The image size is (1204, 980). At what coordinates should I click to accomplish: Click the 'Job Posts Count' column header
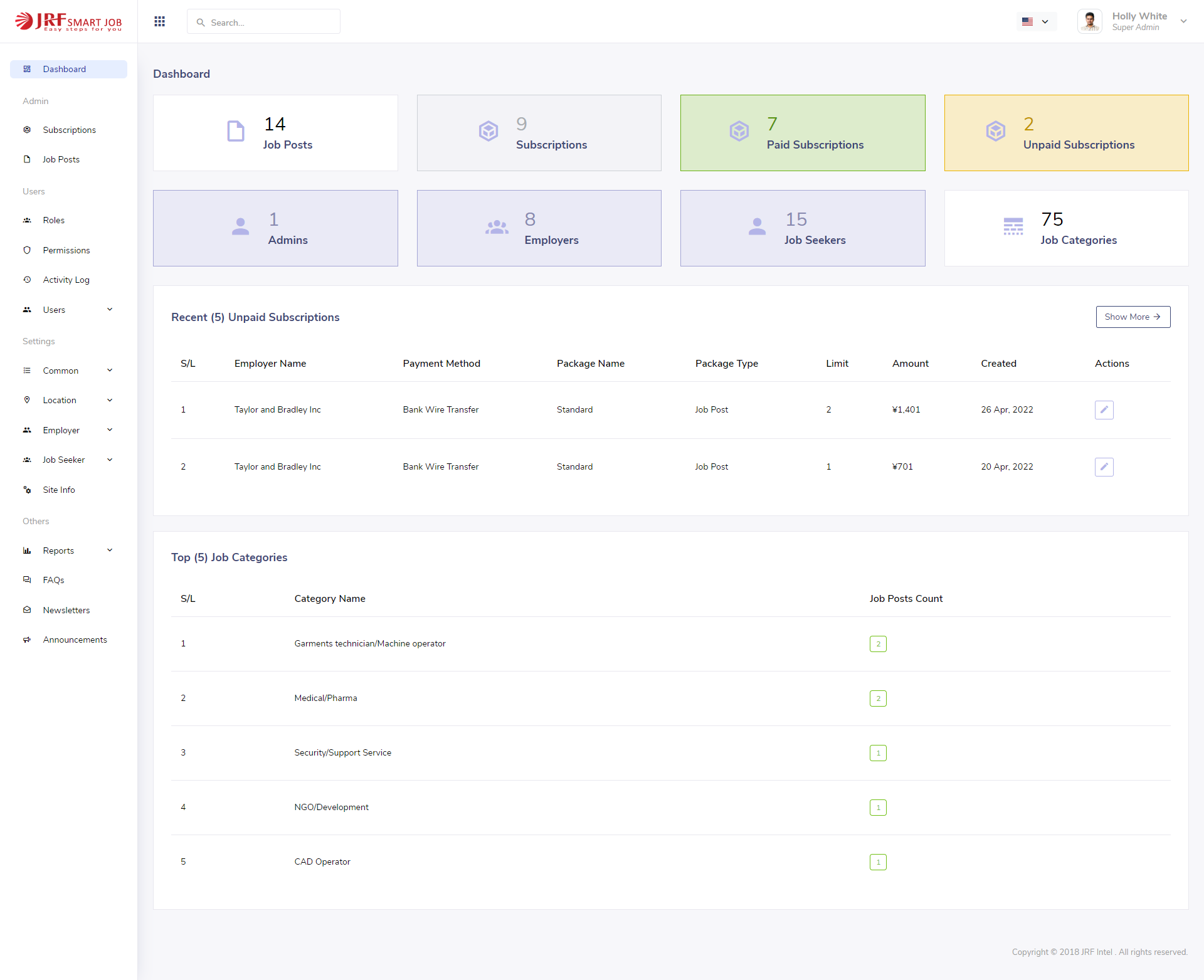[x=906, y=598]
